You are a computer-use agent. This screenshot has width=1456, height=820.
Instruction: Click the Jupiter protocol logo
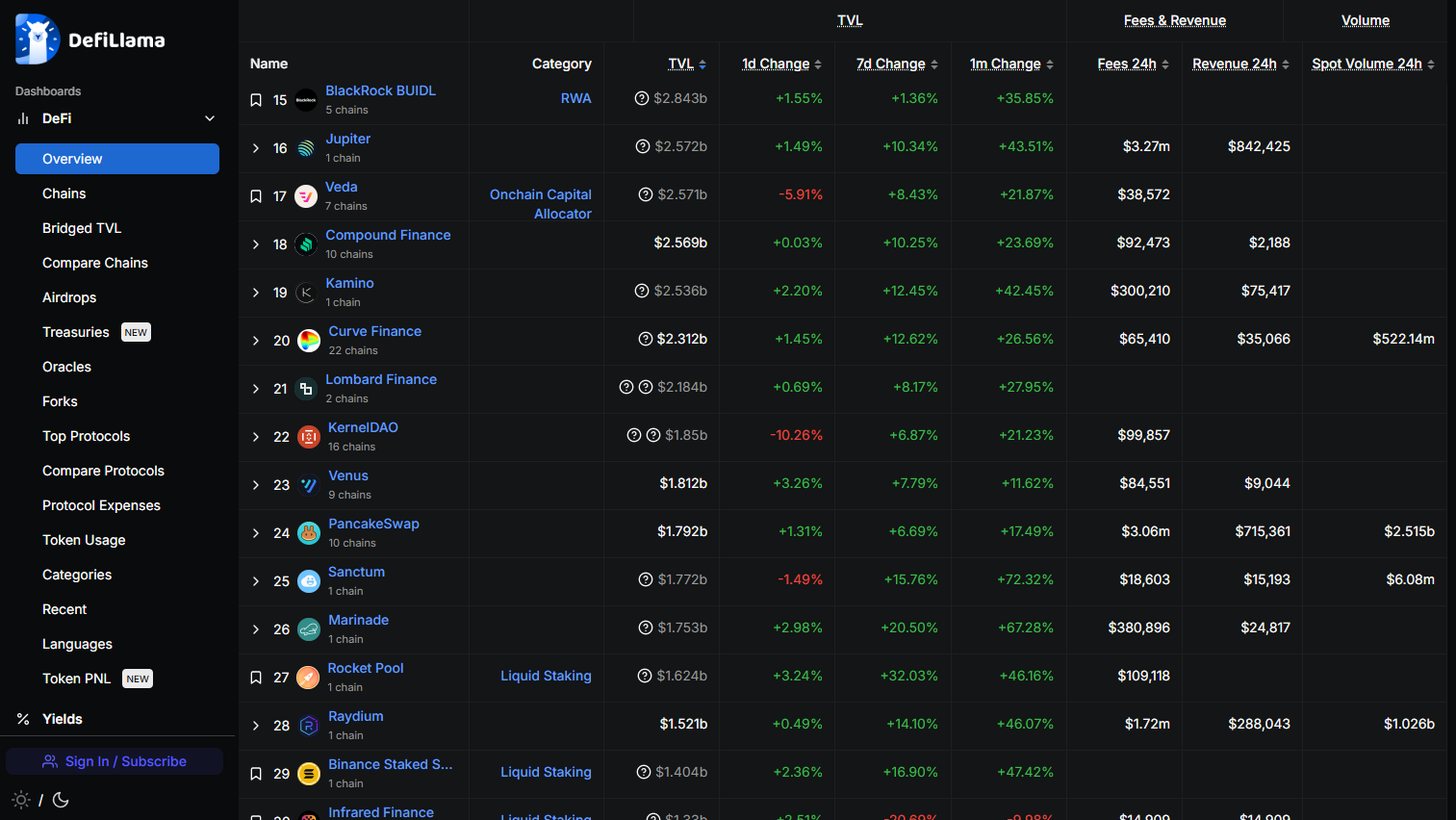pyautogui.click(x=306, y=148)
